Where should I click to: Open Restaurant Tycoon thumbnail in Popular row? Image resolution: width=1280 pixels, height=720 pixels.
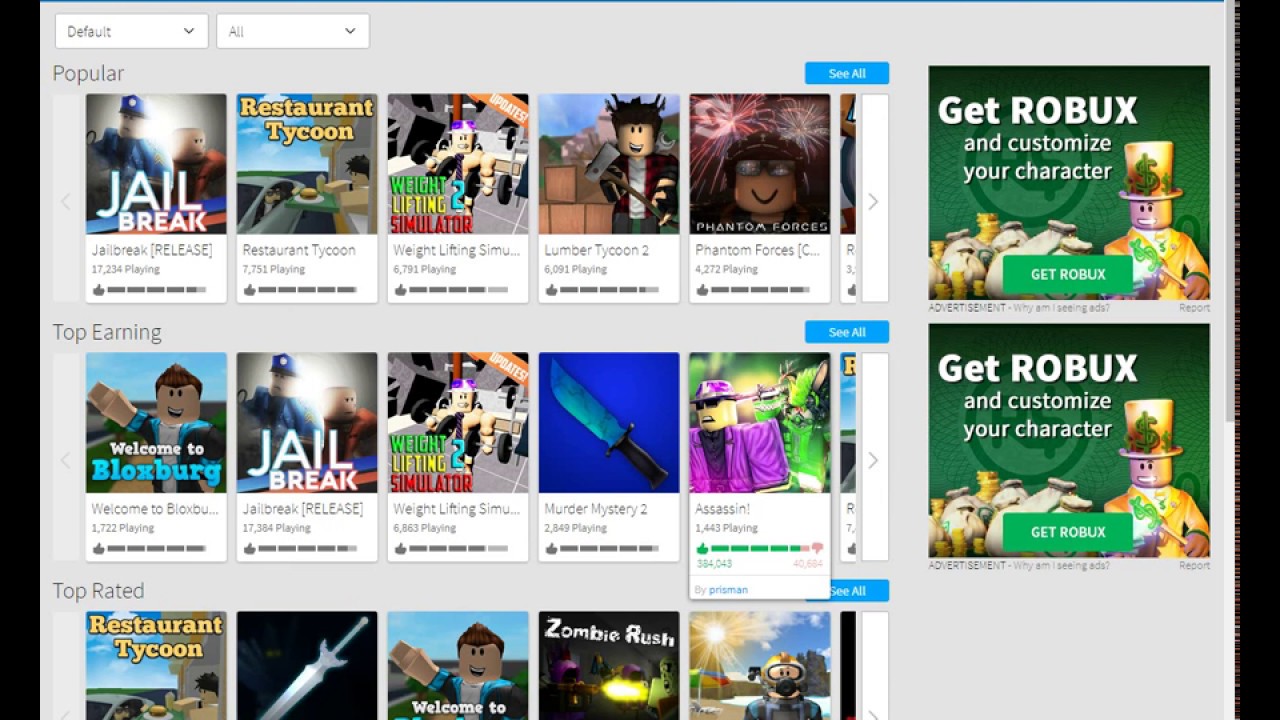(x=307, y=164)
